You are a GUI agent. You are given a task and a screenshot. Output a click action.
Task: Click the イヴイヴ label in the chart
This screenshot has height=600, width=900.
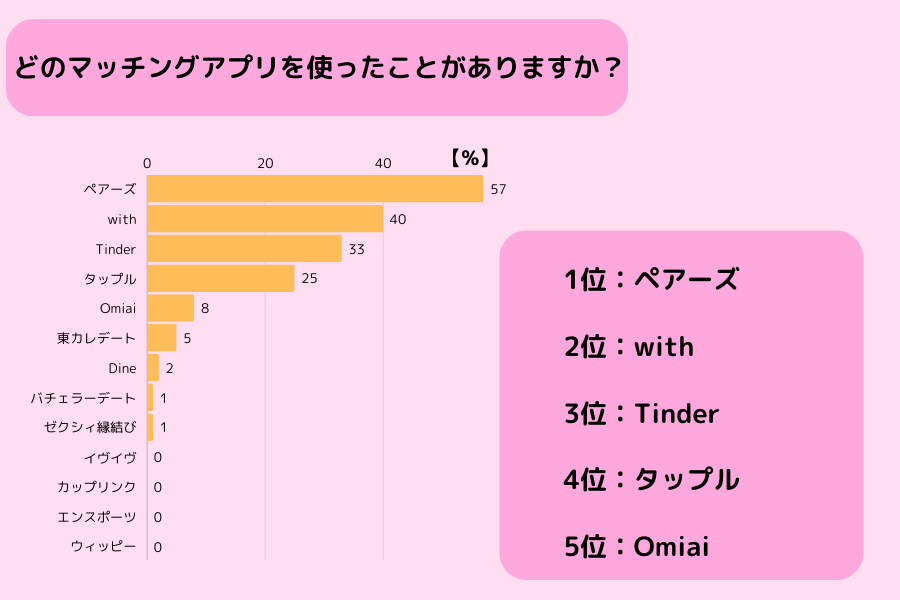(111, 457)
